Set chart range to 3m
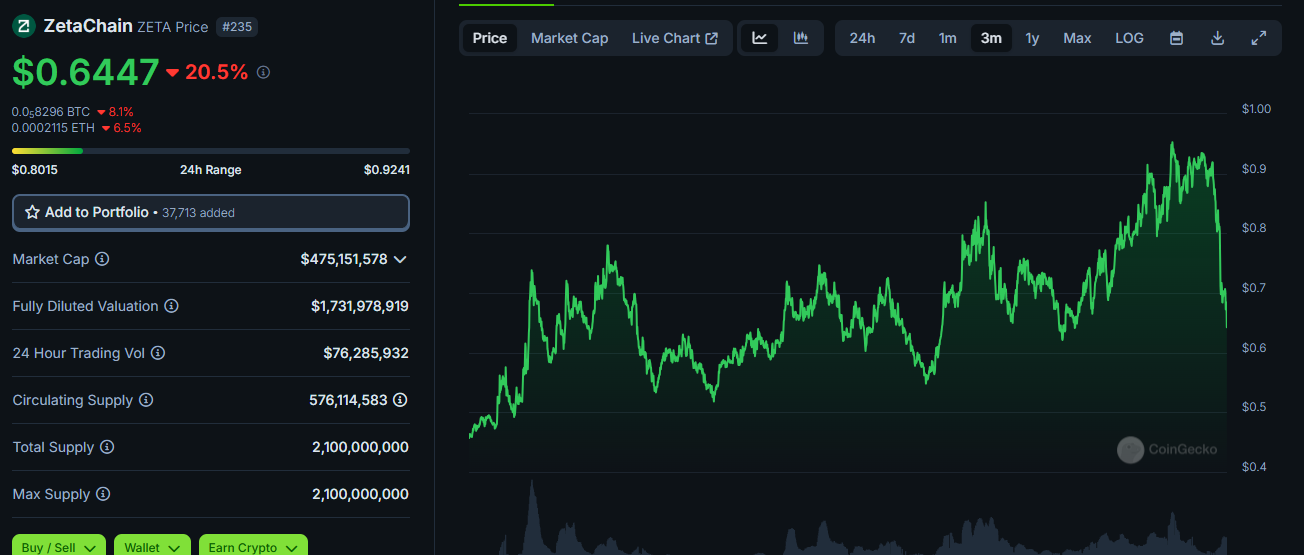 pyautogui.click(x=991, y=38)
